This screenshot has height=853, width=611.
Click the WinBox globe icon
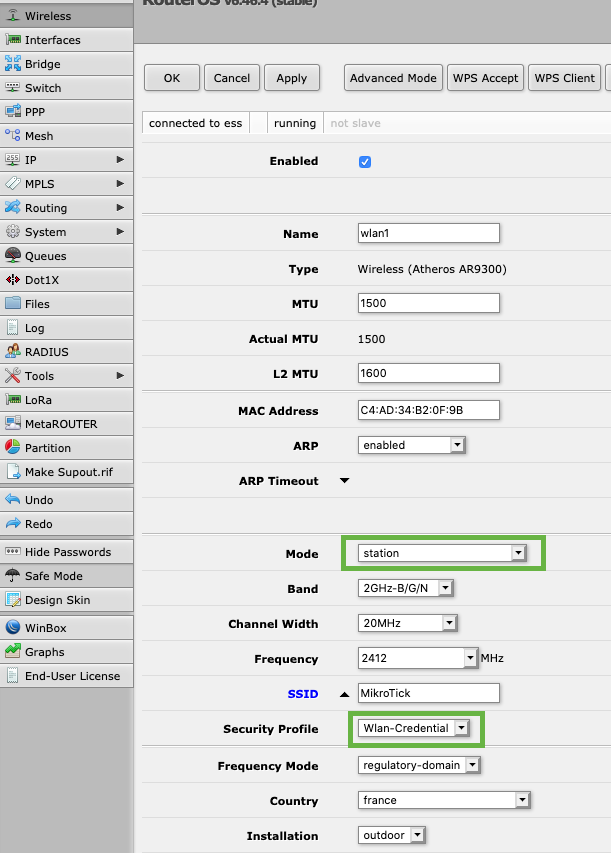point(13,628)
